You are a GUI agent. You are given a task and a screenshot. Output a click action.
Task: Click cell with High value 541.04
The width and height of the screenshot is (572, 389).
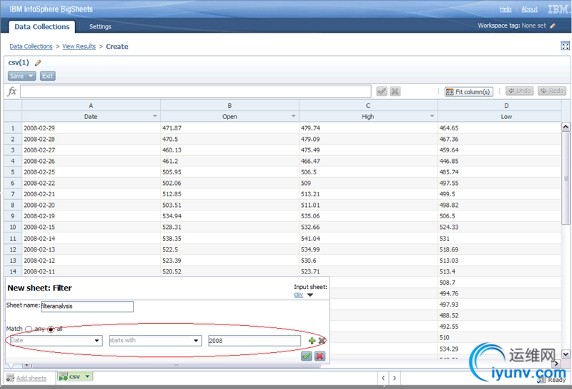point(368,239)
